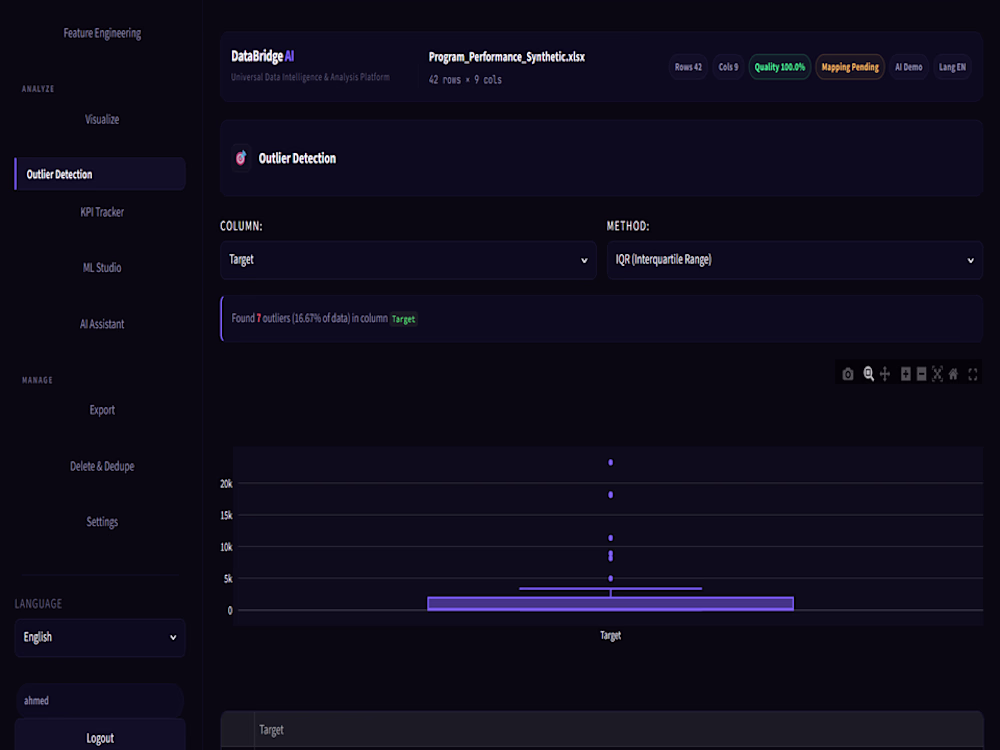
Task: Click the Lang EN badge
Action: click(952, 67)
